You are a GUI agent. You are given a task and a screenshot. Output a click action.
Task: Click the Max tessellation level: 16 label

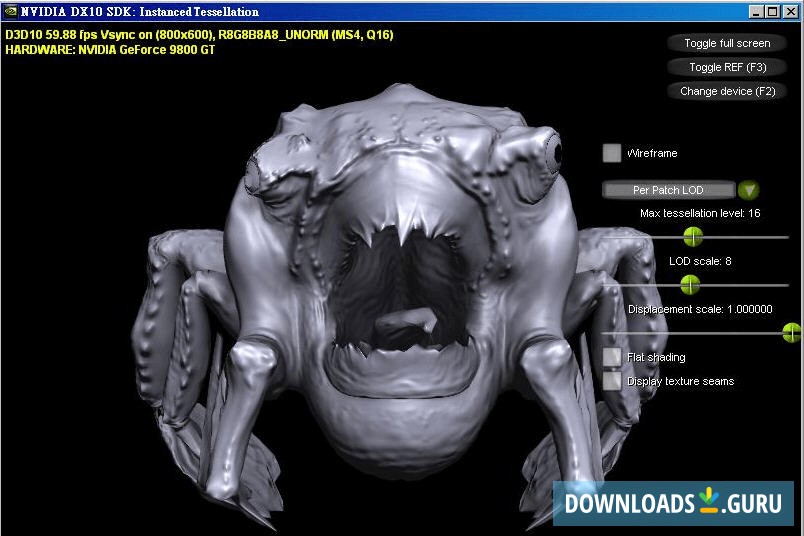point(700,213)
